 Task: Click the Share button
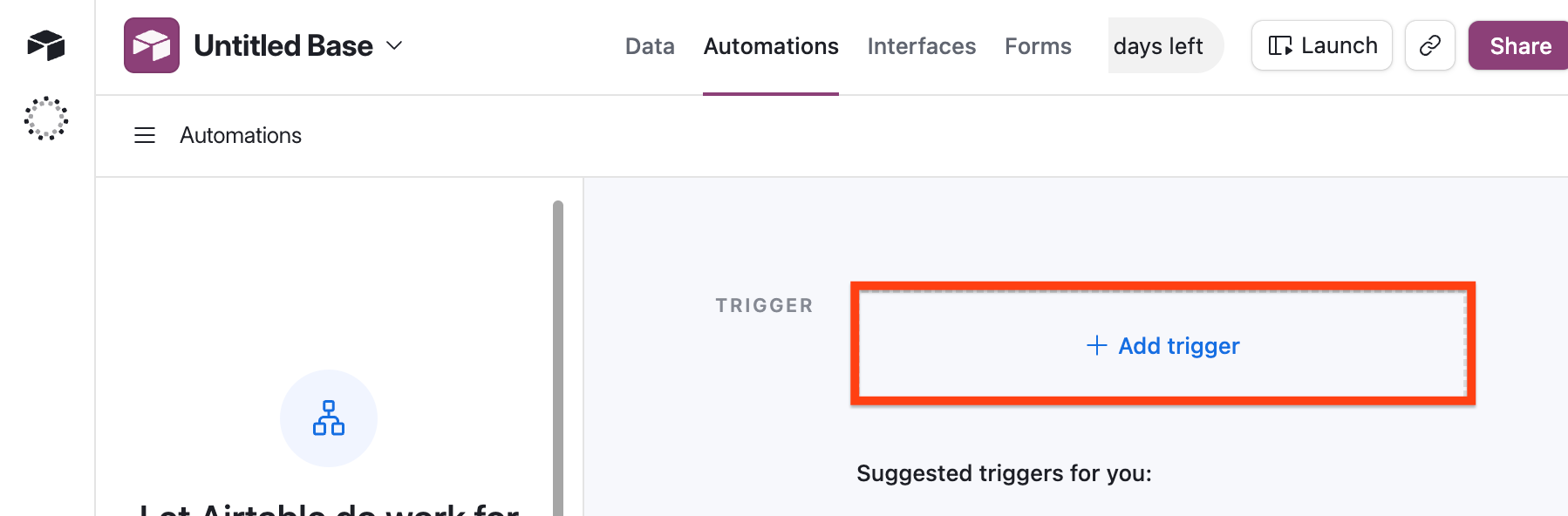coord(1520,45)
